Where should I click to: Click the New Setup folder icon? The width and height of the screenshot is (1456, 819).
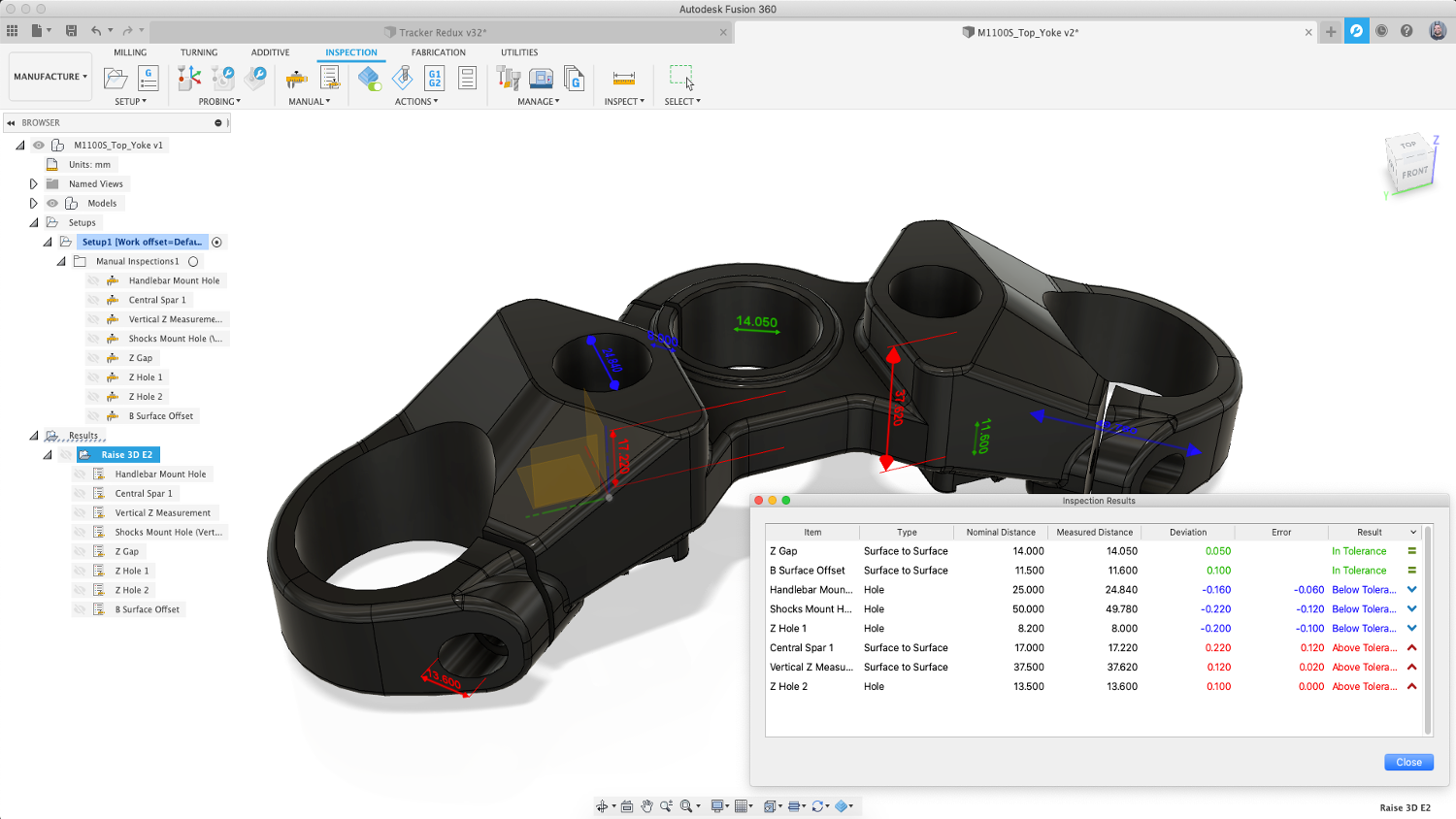116,79
